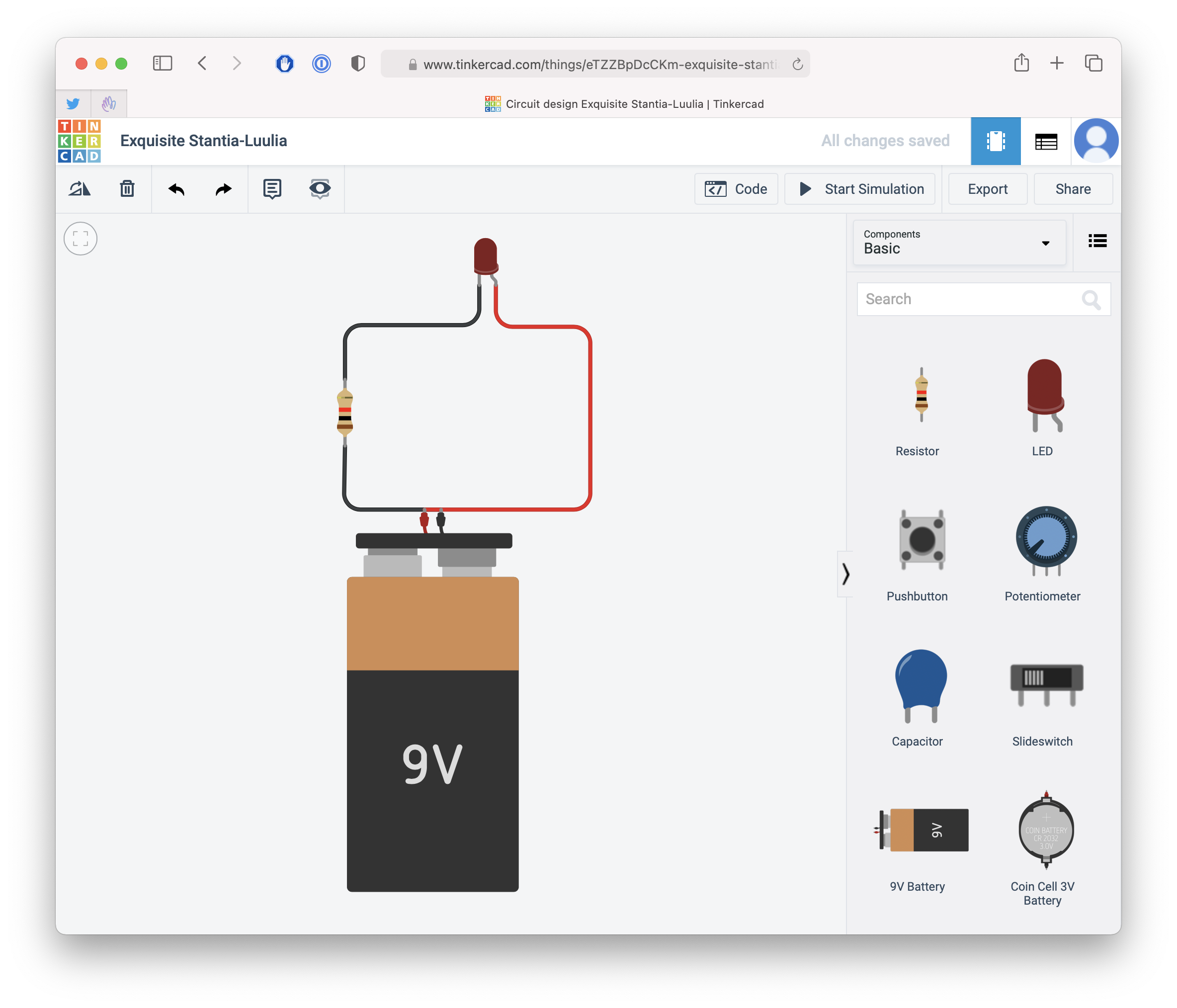Click the Start Simulation button

pyautogui.click(x=859, y=189)
